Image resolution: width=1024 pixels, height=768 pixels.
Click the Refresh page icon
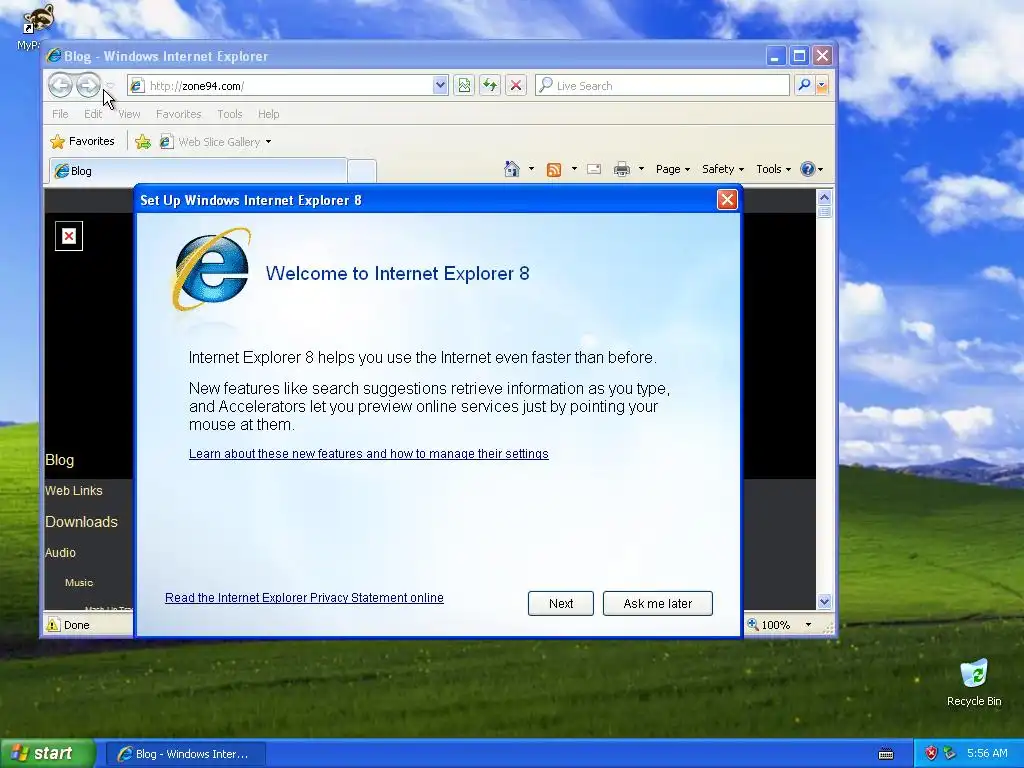[x=490, y=86]
